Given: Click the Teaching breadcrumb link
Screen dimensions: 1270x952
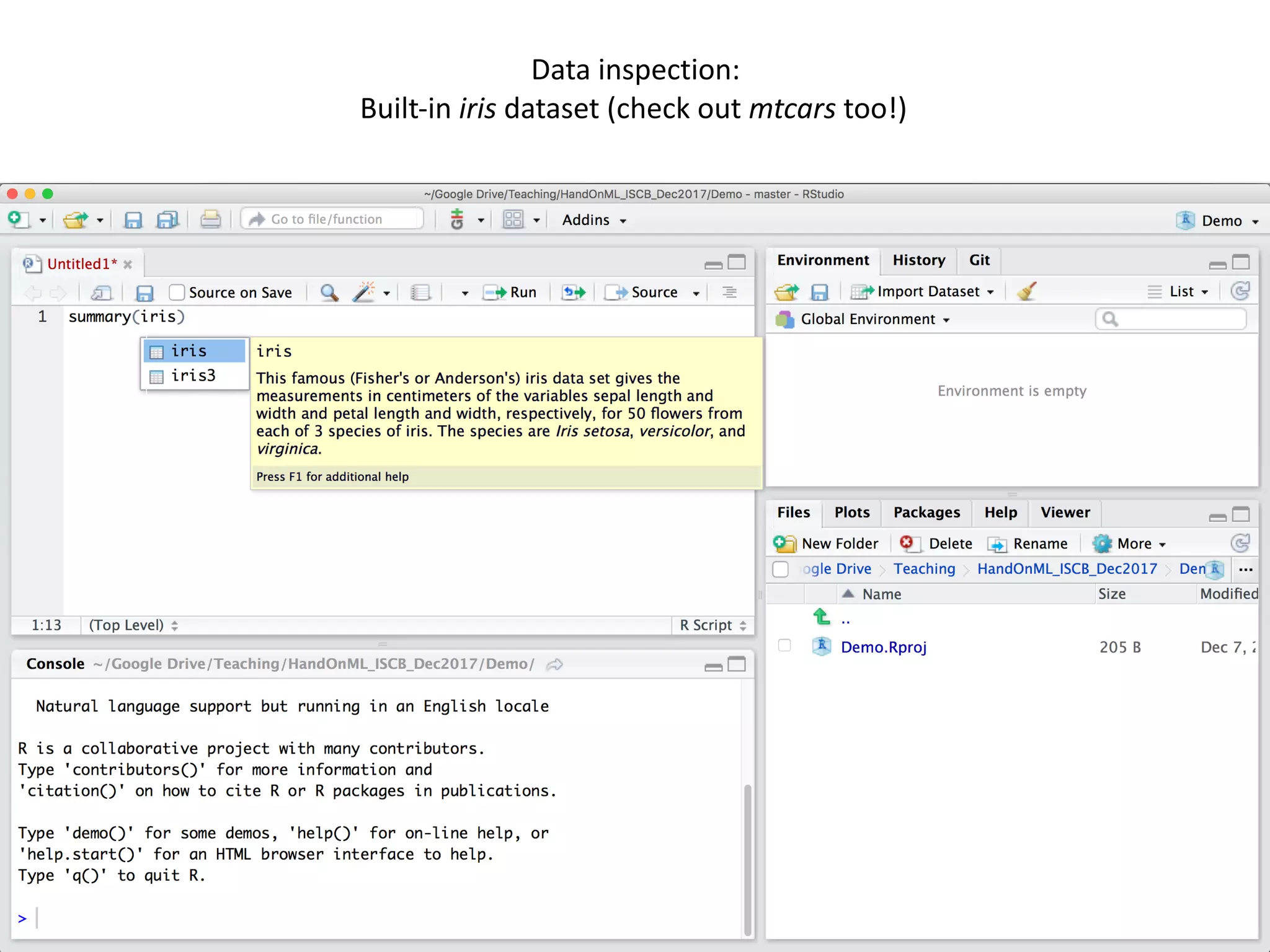Looking at the screenshot, I should (x=924, y=568).
